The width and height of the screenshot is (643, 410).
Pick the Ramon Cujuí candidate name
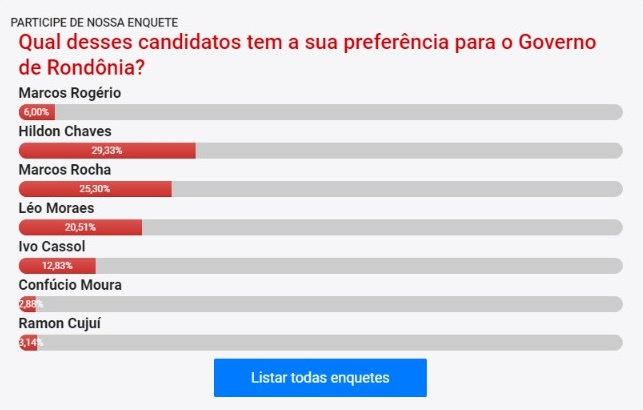point(61,323)
